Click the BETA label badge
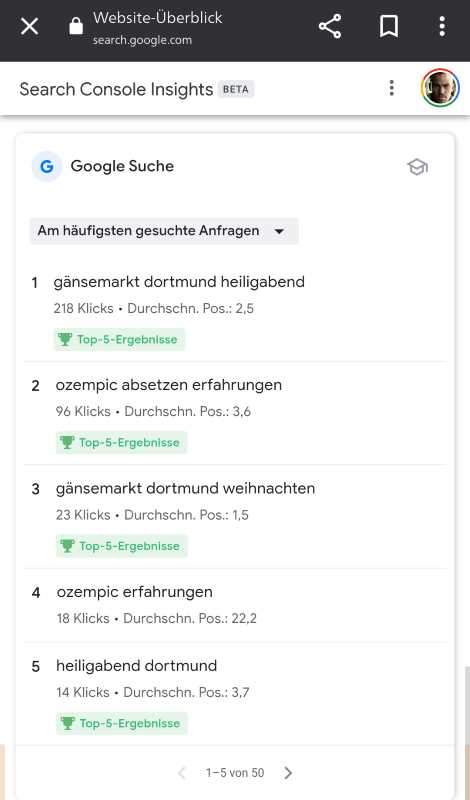 pos(236,89)
